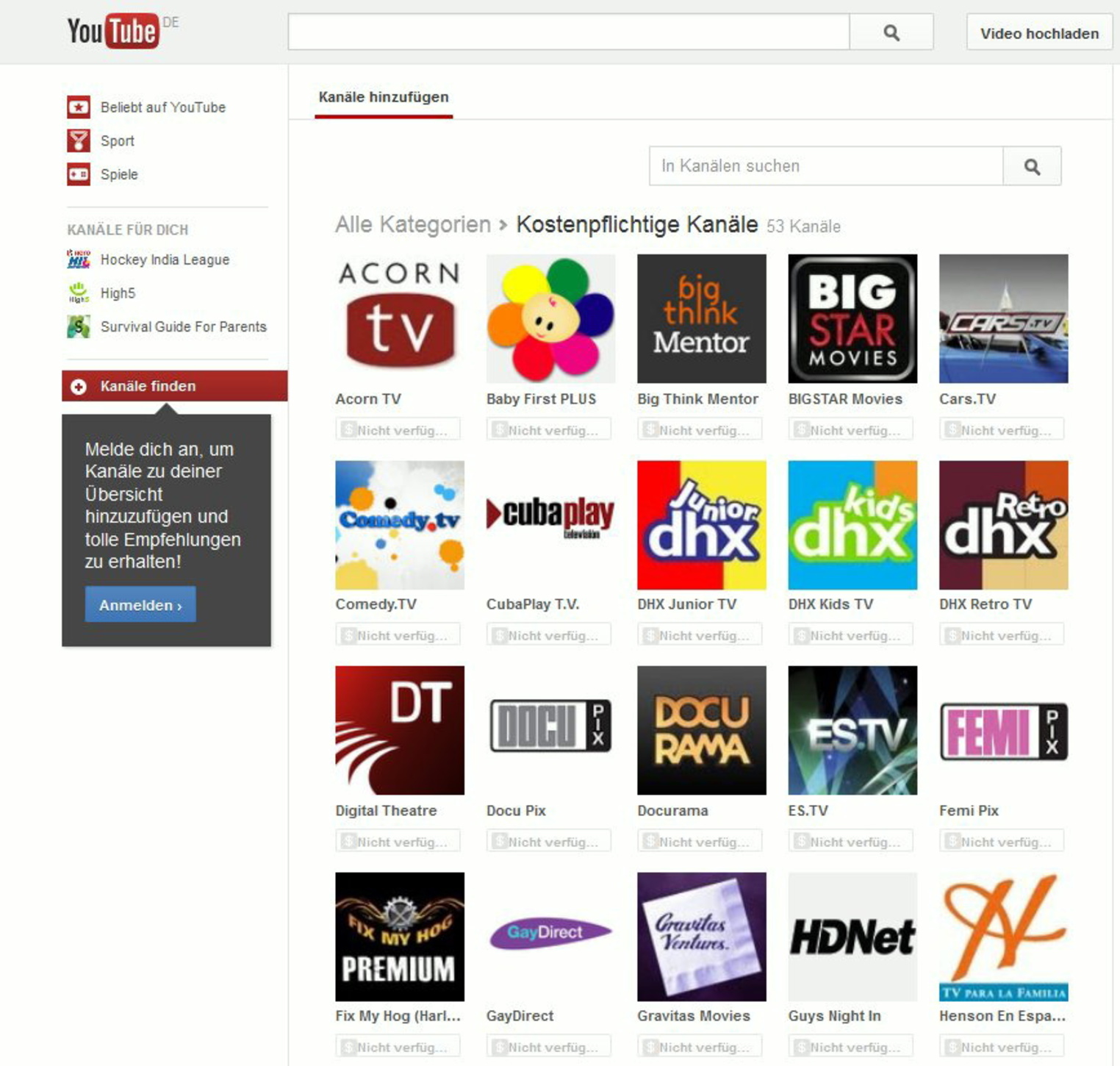Click Nicht verfügbar button under GayDirect
This screenshot has height=1066, width=1120.
548,1046
